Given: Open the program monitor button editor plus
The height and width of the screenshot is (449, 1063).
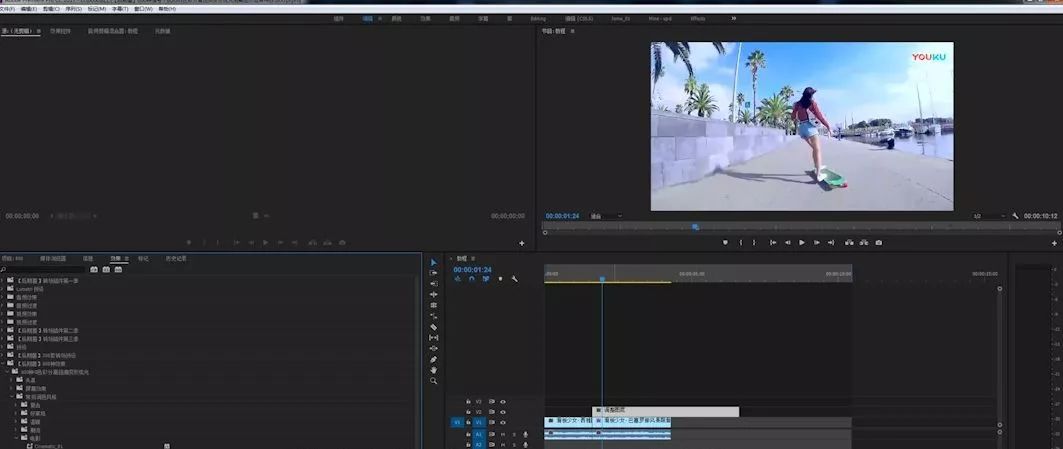Looking at the screenshot, I should click(x=1054, y=243).
